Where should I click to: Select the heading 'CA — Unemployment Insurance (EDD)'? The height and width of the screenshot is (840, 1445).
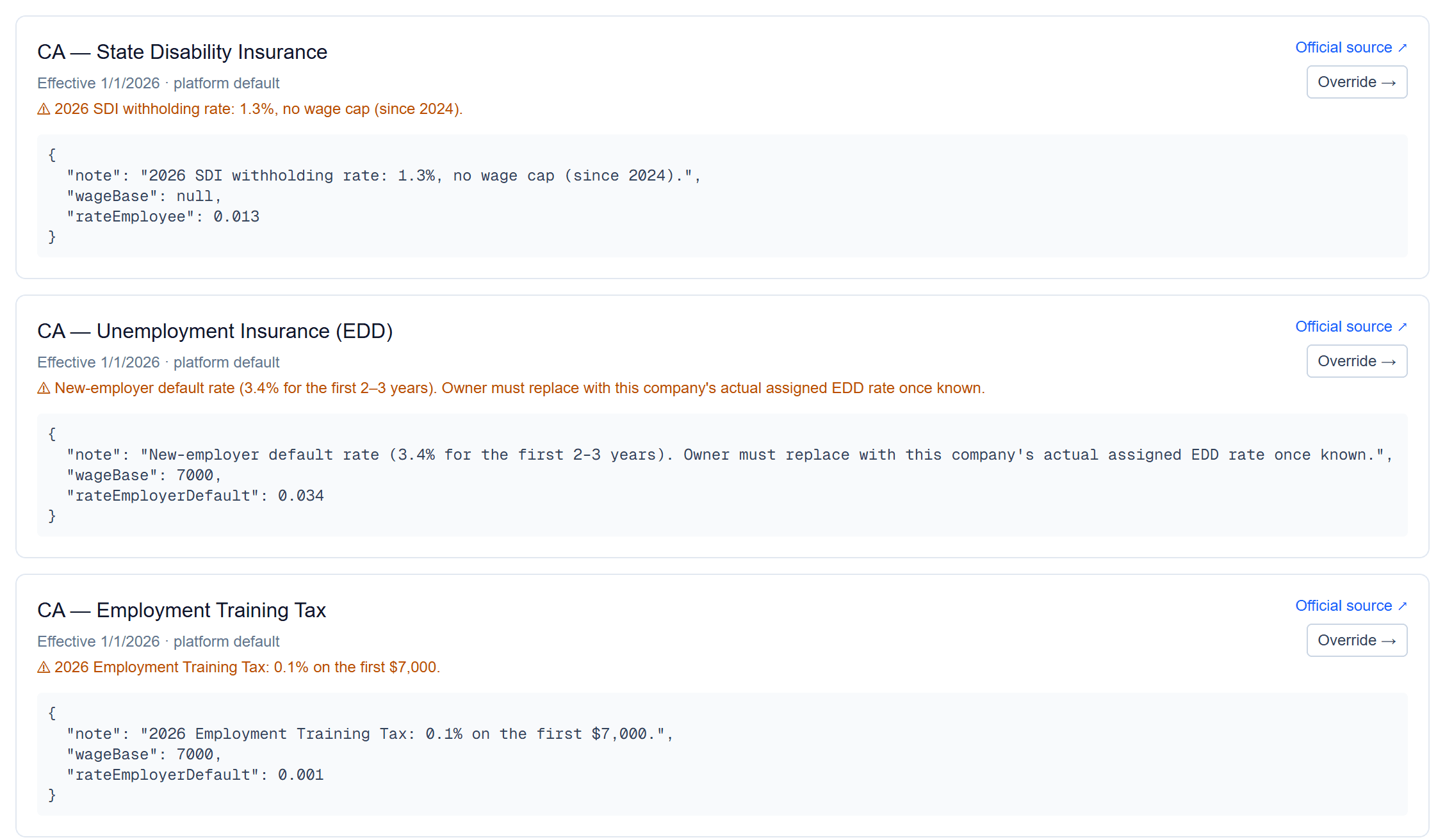(215, 331)
